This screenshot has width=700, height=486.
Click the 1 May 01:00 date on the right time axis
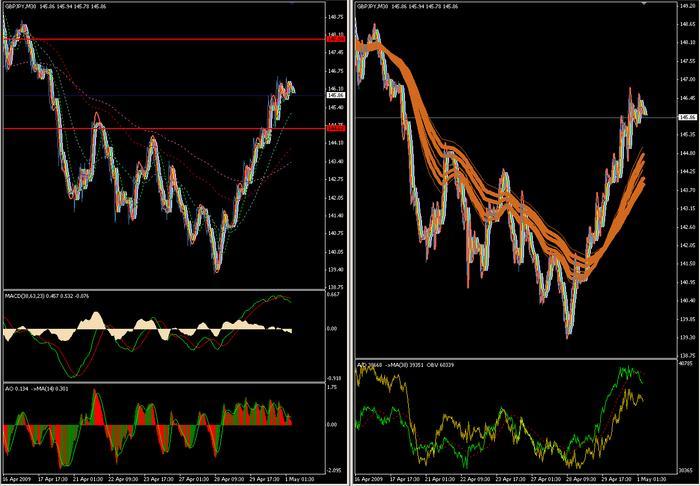[653, 479]
